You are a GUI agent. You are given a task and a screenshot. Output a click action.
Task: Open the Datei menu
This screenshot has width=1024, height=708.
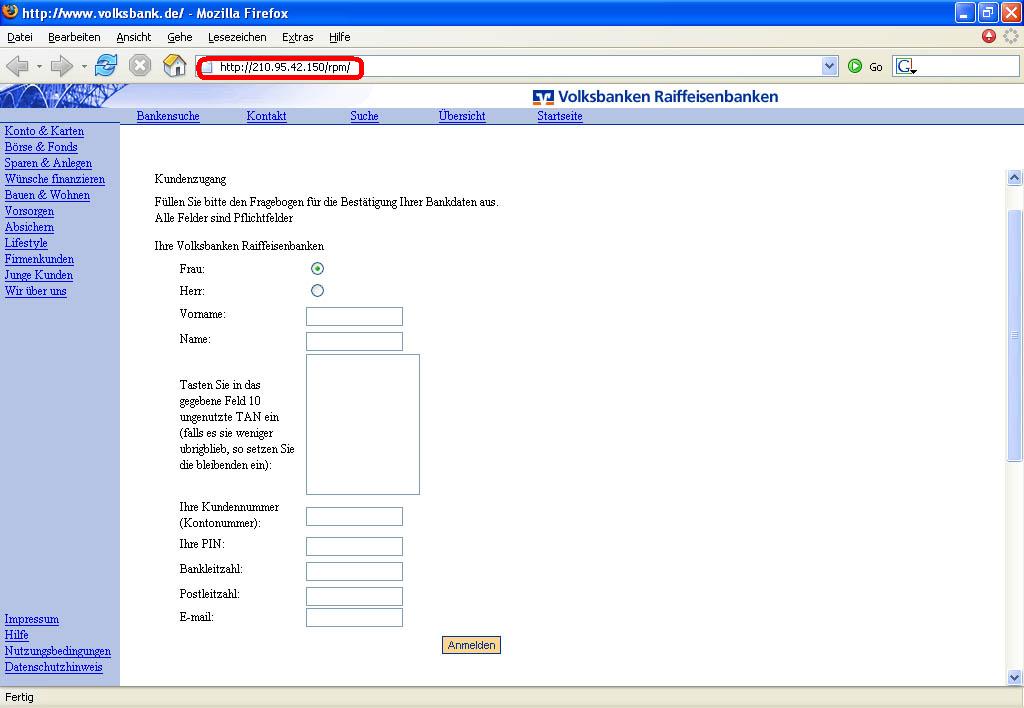[x=20, y=37]
